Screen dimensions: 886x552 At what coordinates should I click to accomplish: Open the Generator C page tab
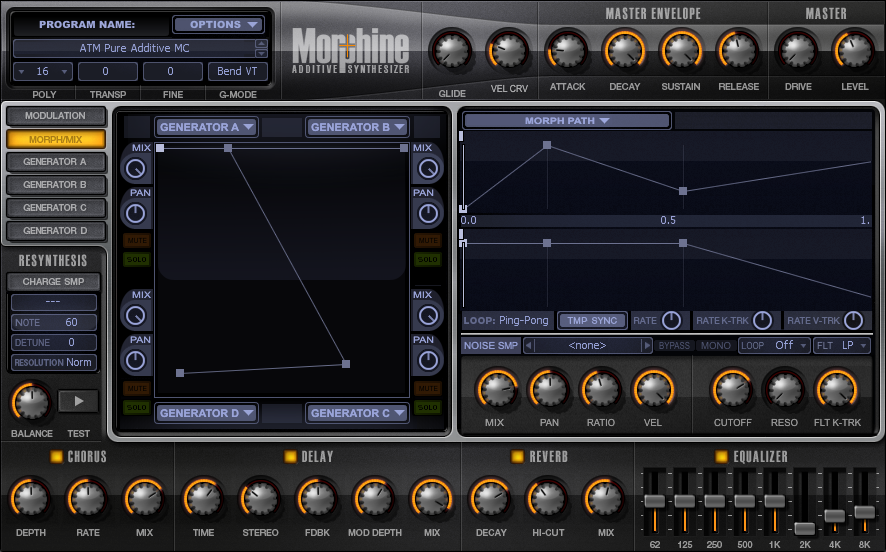click(x=55, y=208)
